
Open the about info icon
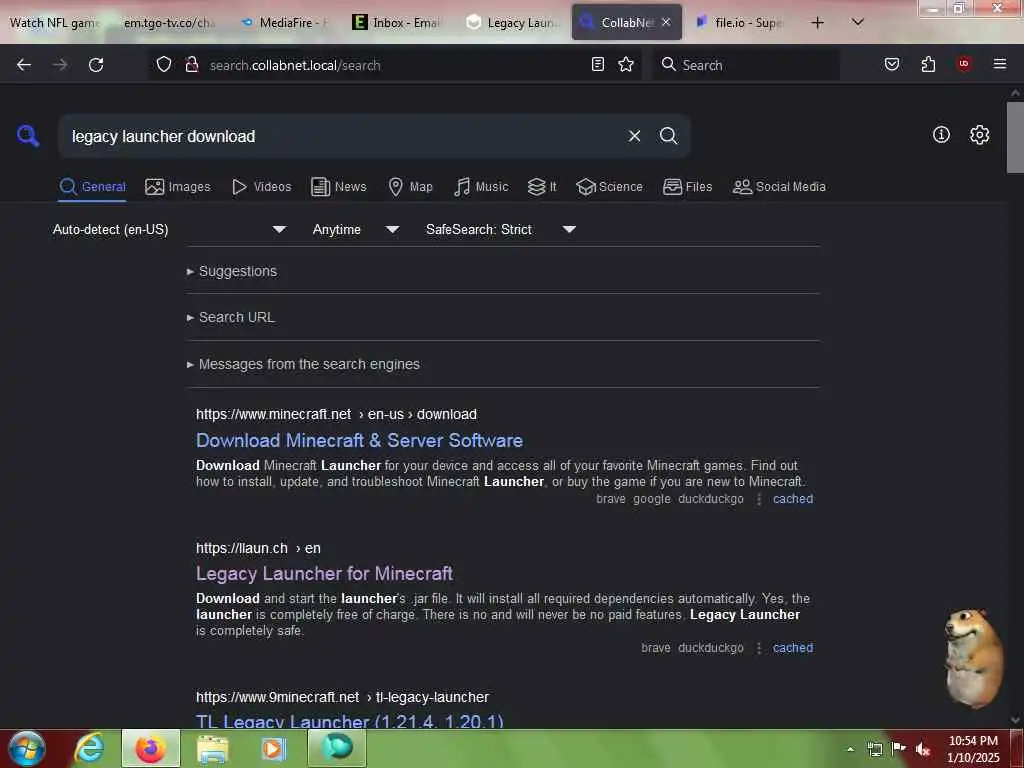point(941,135)
